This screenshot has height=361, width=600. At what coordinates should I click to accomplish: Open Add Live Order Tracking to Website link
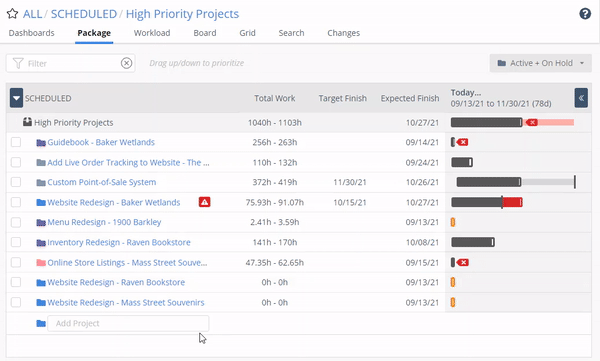point(128,162)
